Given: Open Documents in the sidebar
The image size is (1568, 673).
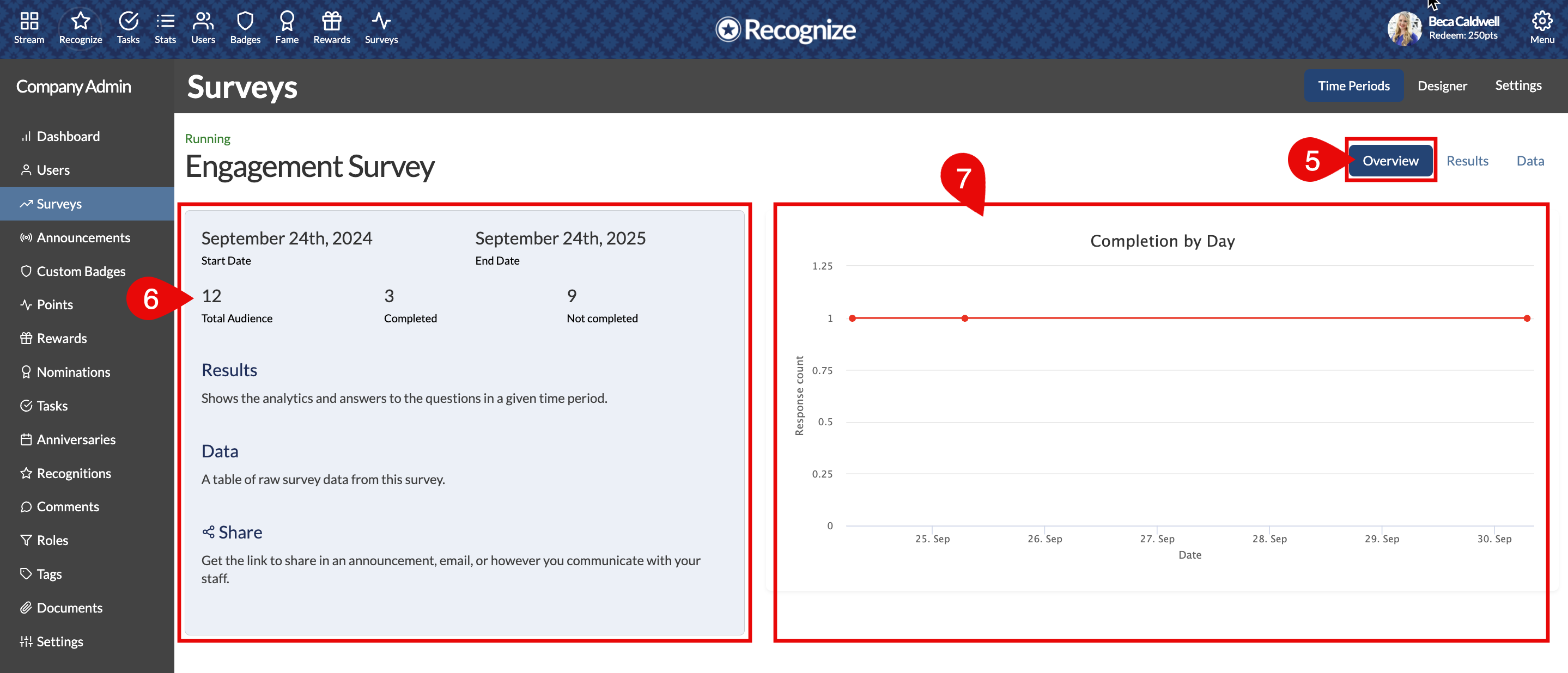Looking at the screenshot, I should click(x=87, y=608).
